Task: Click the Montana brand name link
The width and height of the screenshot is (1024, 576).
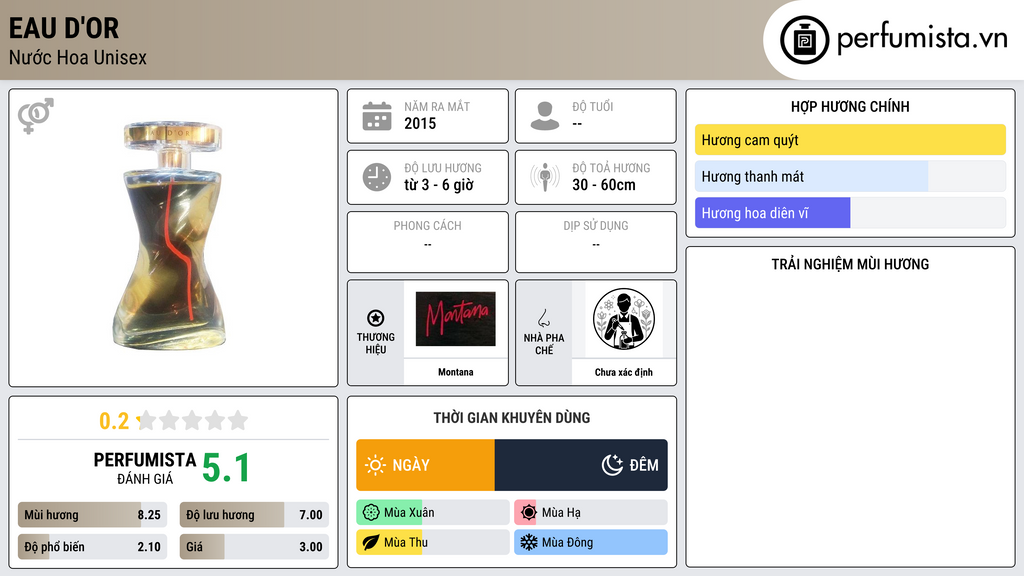Action: 456,372
